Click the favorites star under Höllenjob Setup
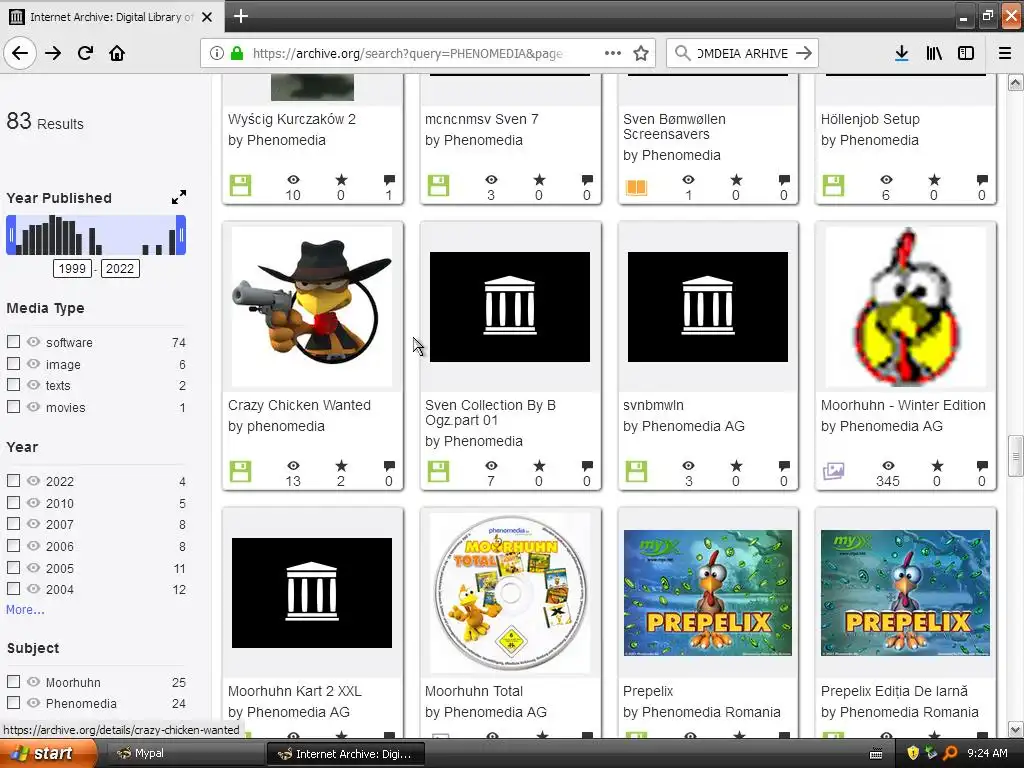The height and width of the screenshot is (768, 1024). [x=934, y=180]
